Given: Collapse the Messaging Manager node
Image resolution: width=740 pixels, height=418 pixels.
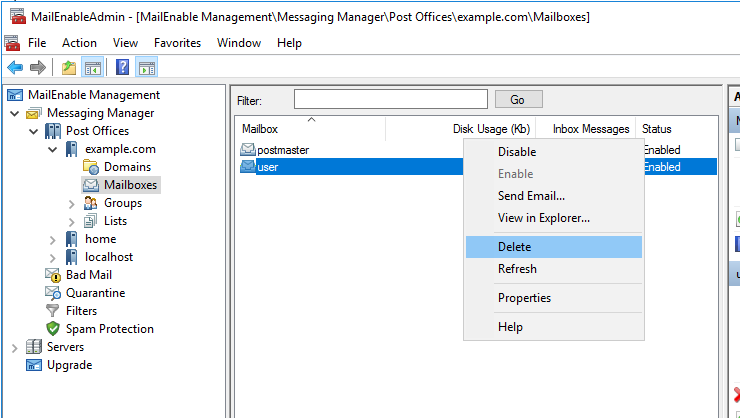Looking at the screenshot, I should (15, 114).
